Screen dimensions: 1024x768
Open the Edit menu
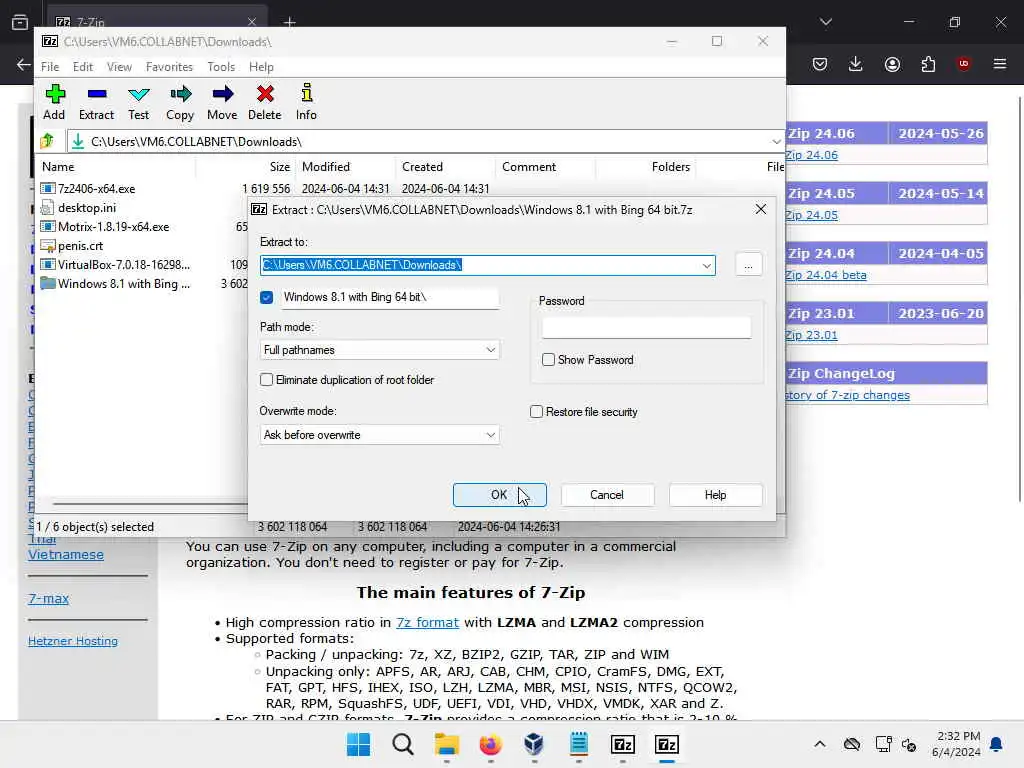pyautogui.click(x=82, y=67)
